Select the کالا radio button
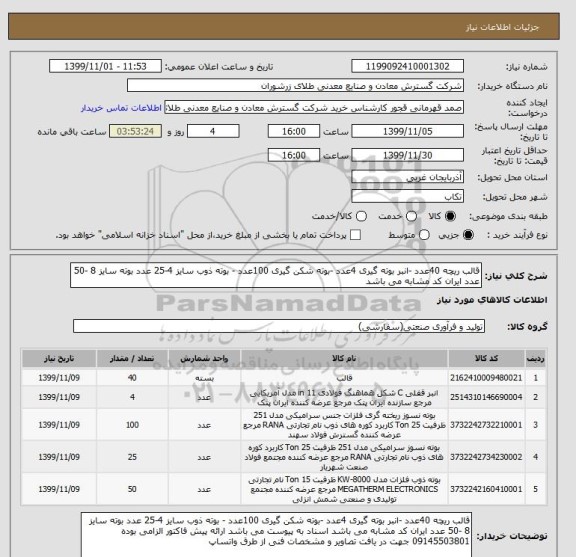576x557 pixels. coord(450,216)
